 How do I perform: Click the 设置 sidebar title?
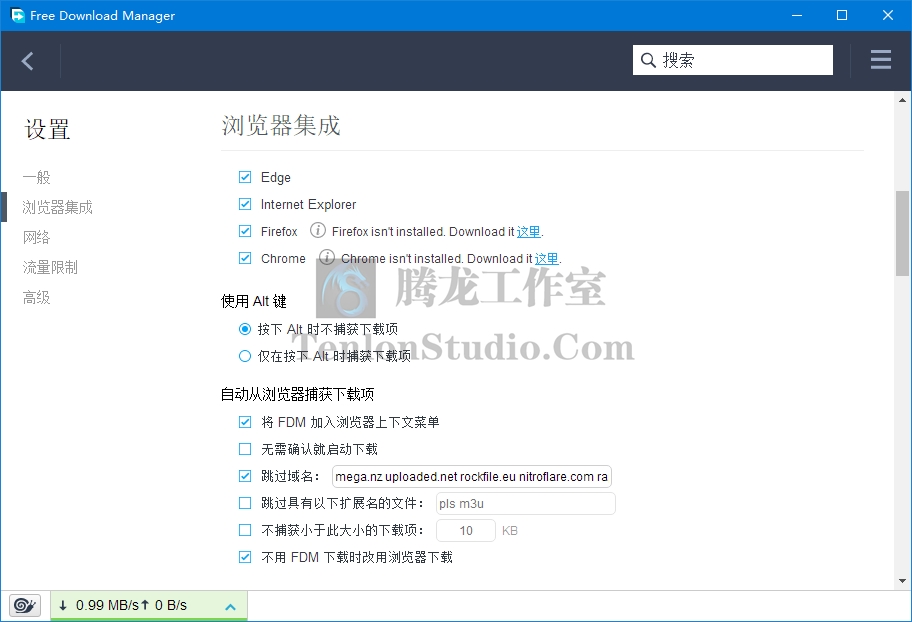[47, 129]
